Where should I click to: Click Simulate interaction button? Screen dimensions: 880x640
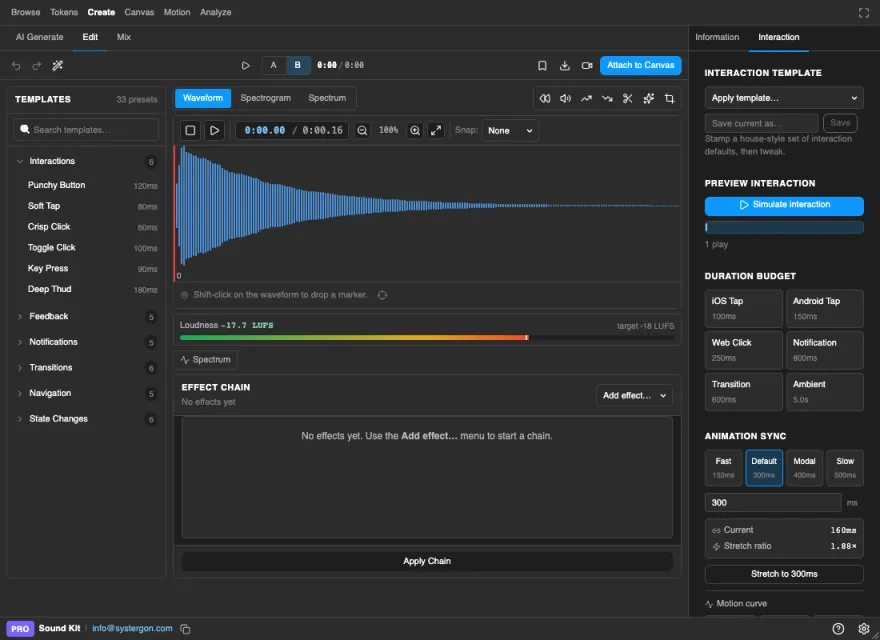click(784, 205)
